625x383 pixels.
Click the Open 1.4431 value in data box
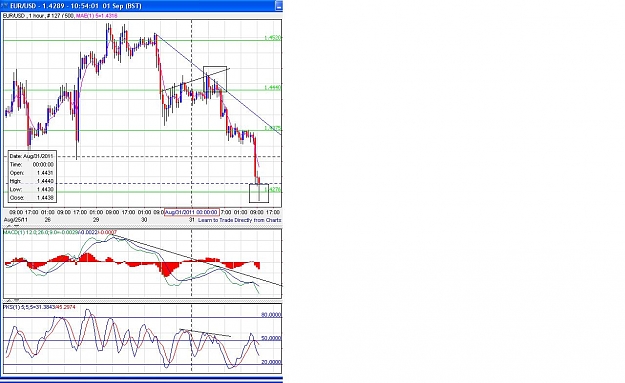(x=45, y=173)
